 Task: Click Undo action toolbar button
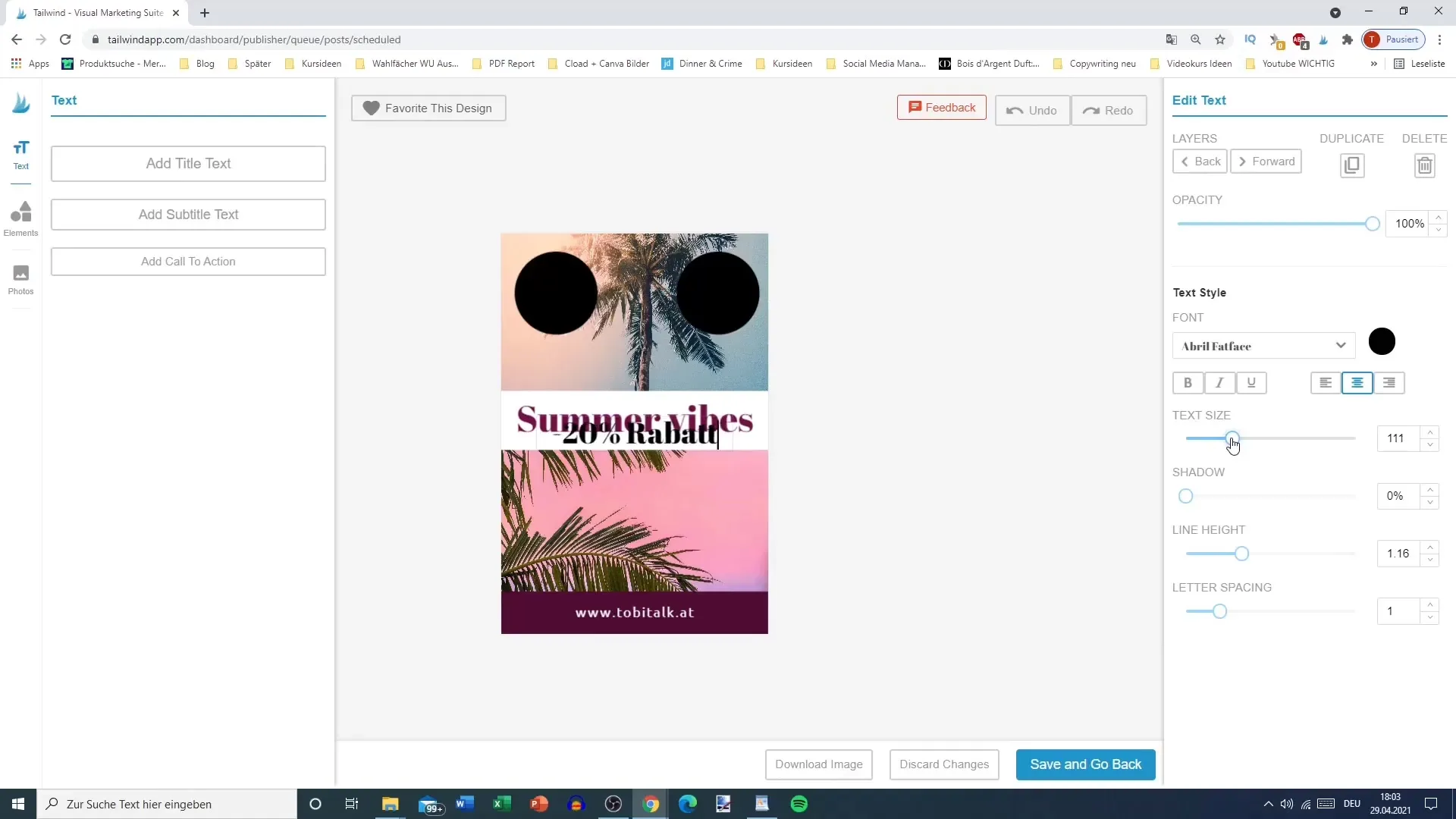(x=1035, y=110)
